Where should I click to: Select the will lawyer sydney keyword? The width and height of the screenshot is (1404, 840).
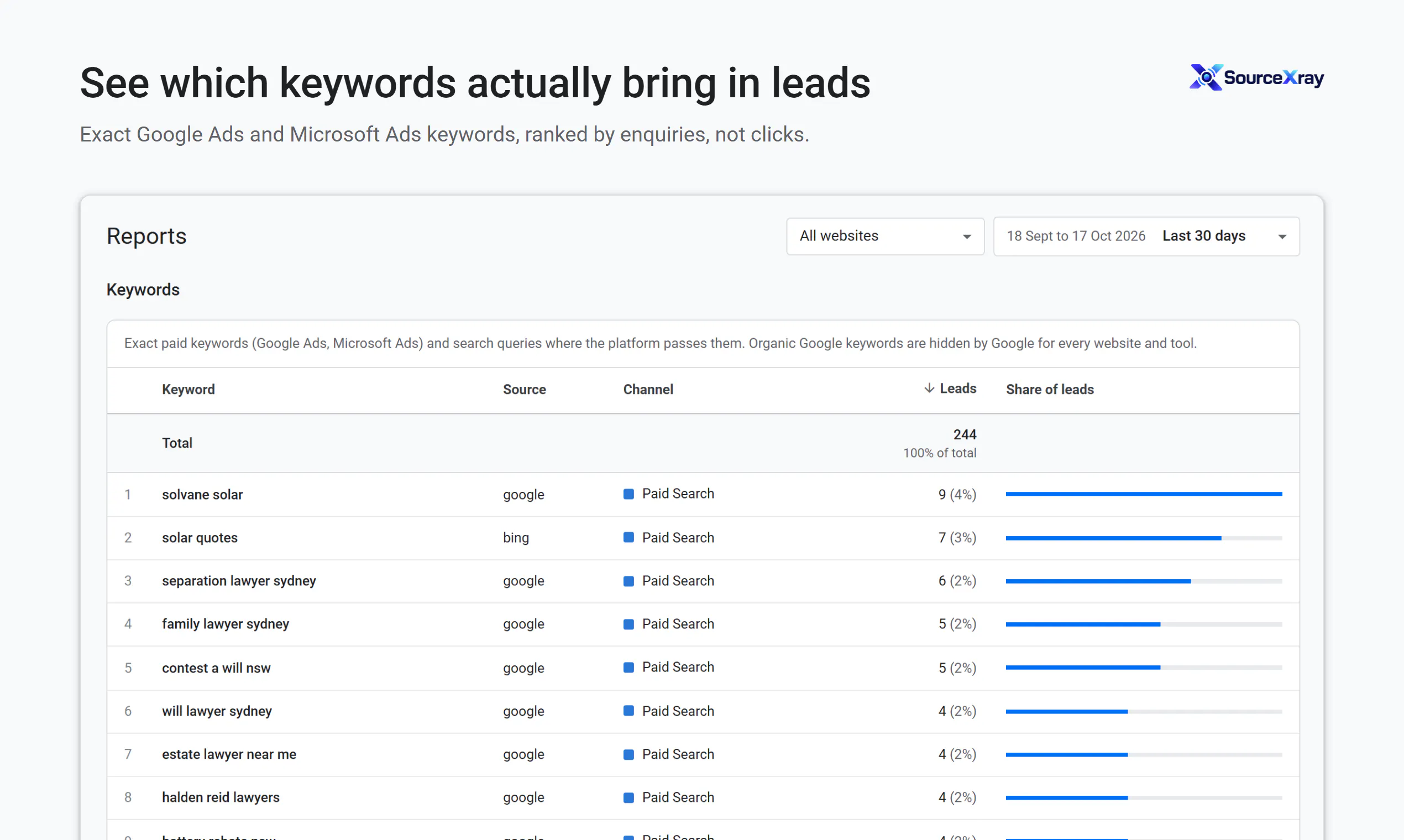[x=217, y=711]
